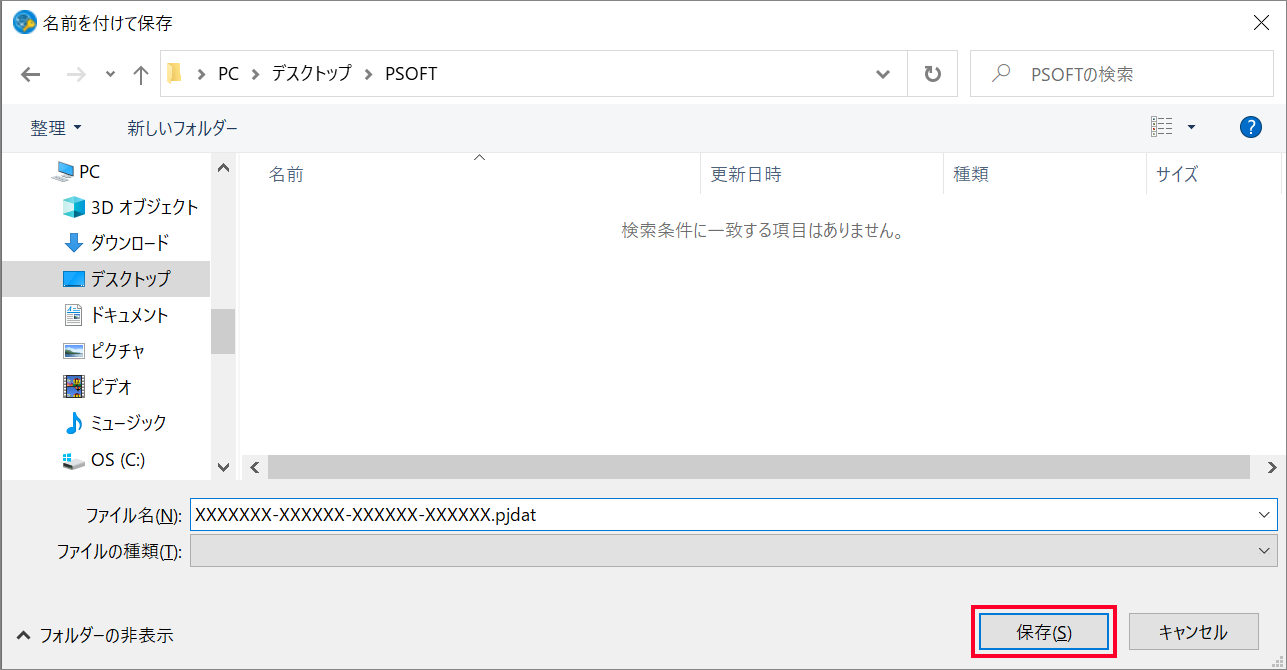This screenshot has height=670, width=1287.
Task: Click the search magnifier icon
Action: point(1000,74)
